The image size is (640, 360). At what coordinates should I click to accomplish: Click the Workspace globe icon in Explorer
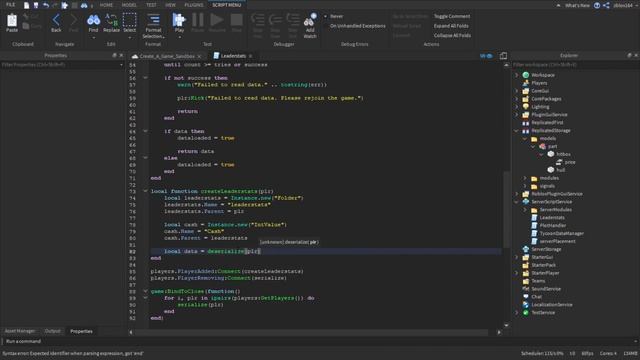point(526,75)
